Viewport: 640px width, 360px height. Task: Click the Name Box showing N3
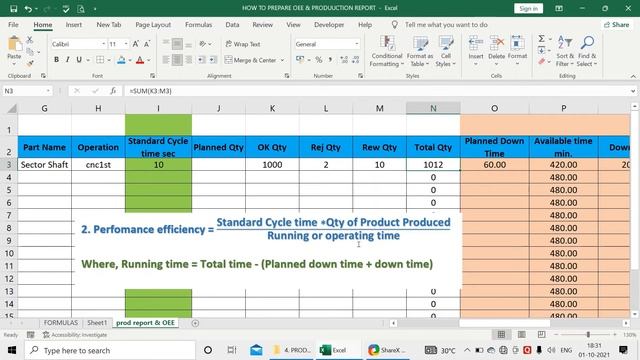[x=27, y=91]
